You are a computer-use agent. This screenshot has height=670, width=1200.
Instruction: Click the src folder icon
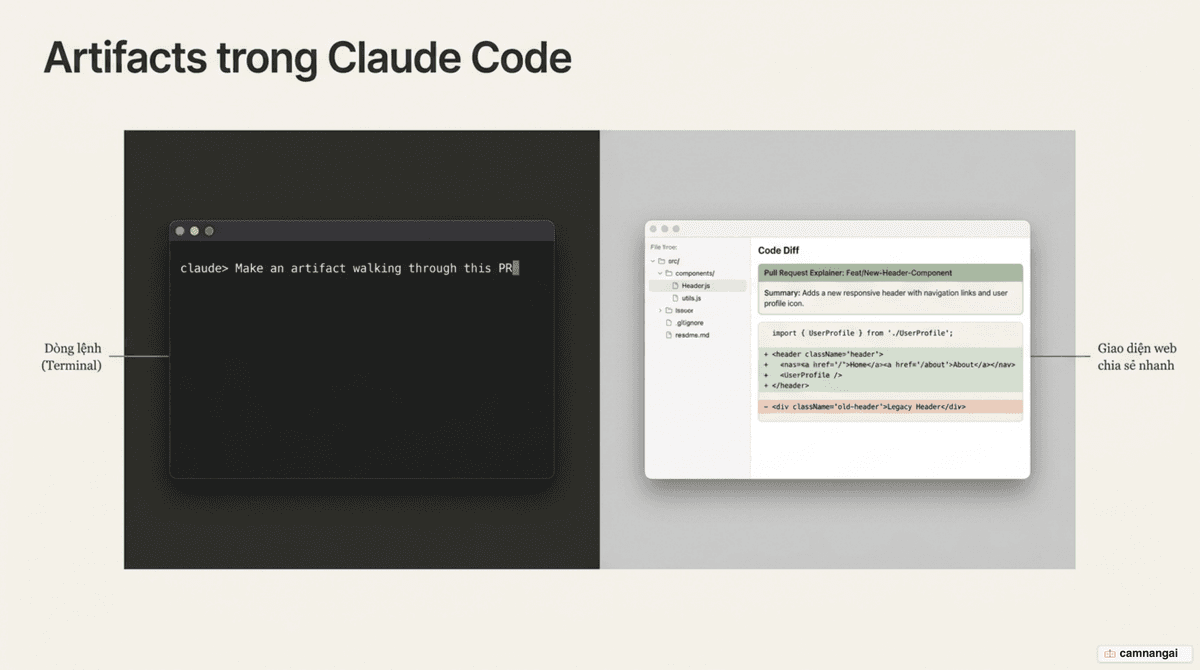pos(661,261)
